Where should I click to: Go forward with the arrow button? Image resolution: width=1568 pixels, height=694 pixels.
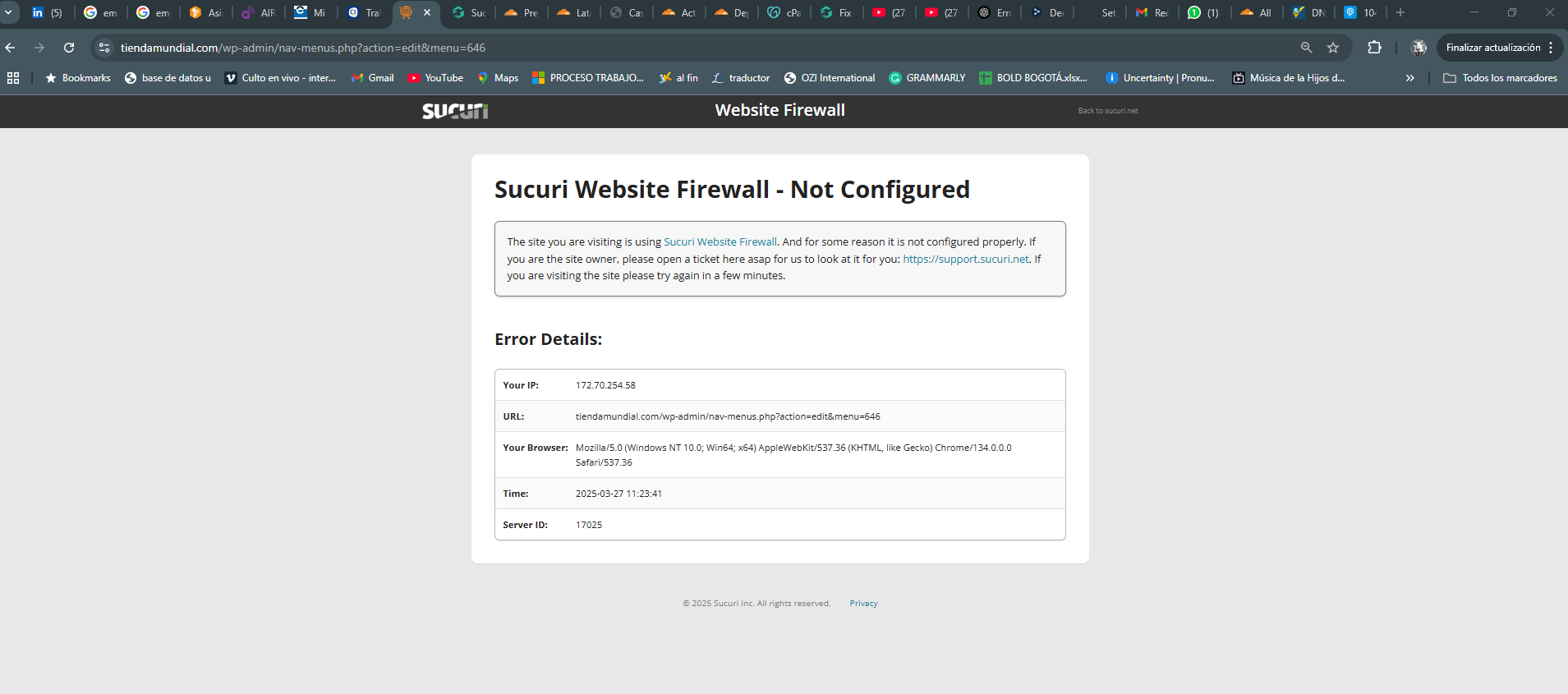pos(39,48)
